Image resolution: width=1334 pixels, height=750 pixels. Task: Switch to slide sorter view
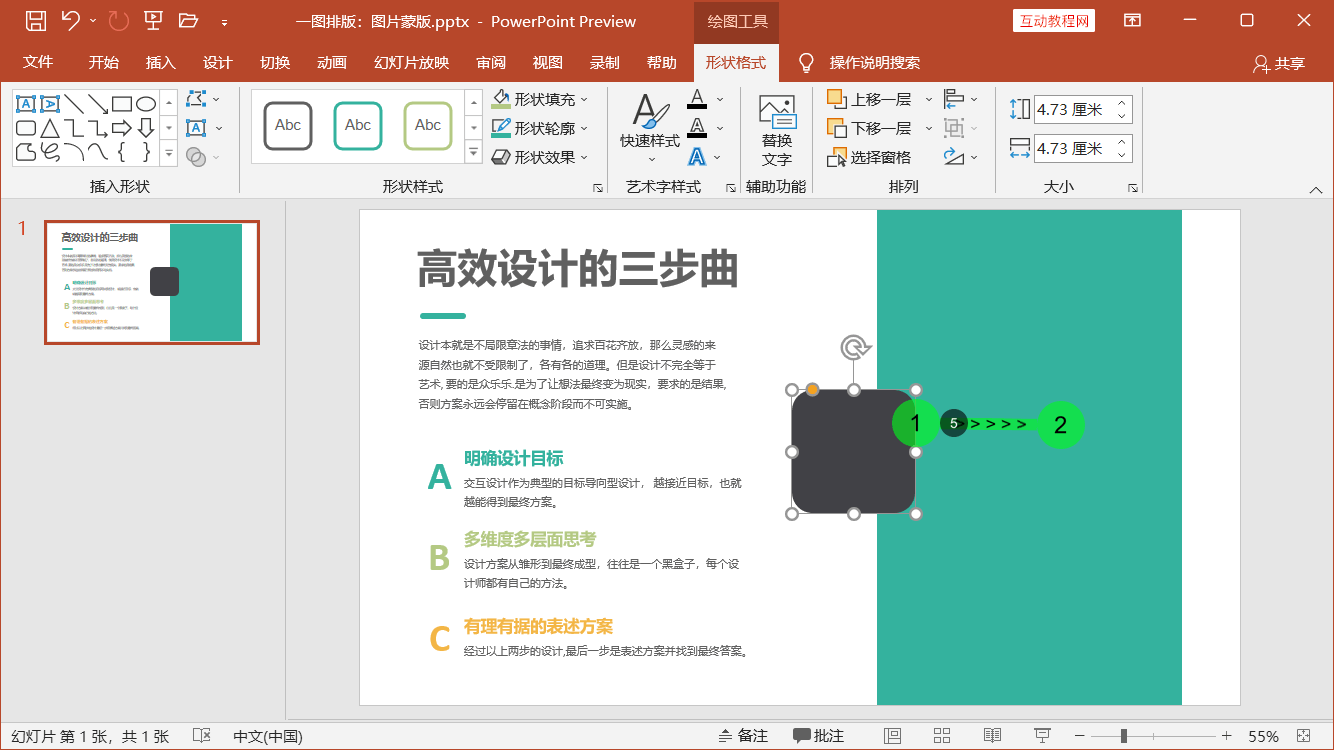pyautogui.click(x=942, y=736)
